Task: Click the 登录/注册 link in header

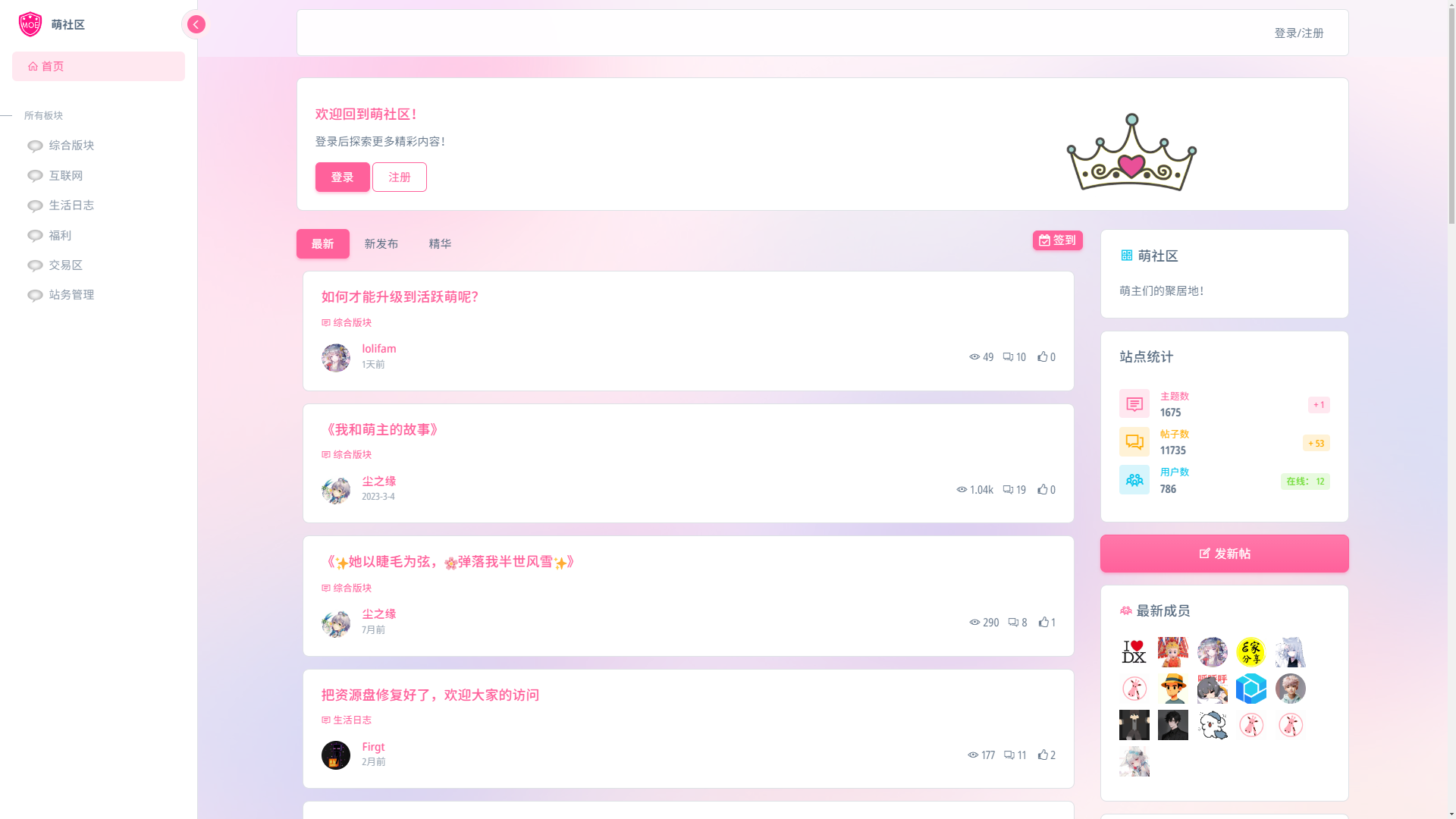Action: (x=1299, y=33)
